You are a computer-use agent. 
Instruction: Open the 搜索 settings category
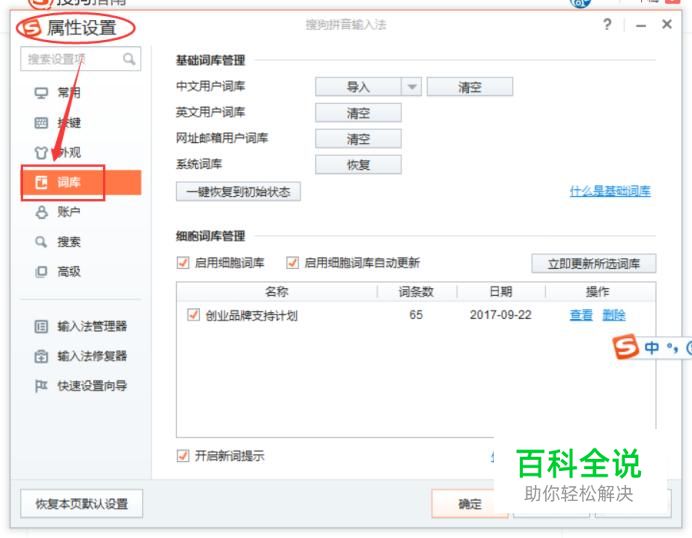tap(68, 242)
